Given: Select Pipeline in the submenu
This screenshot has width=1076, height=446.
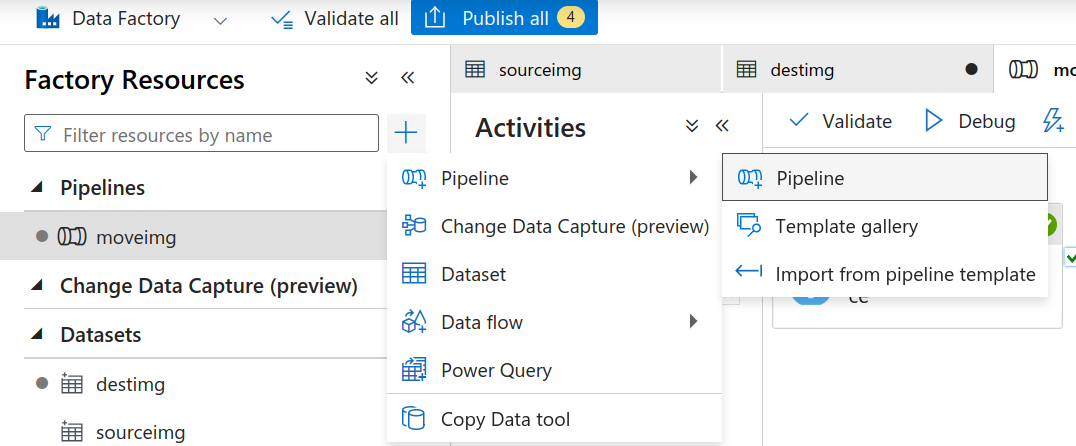Looking at the screenshot, I should (x=885, y=178).
